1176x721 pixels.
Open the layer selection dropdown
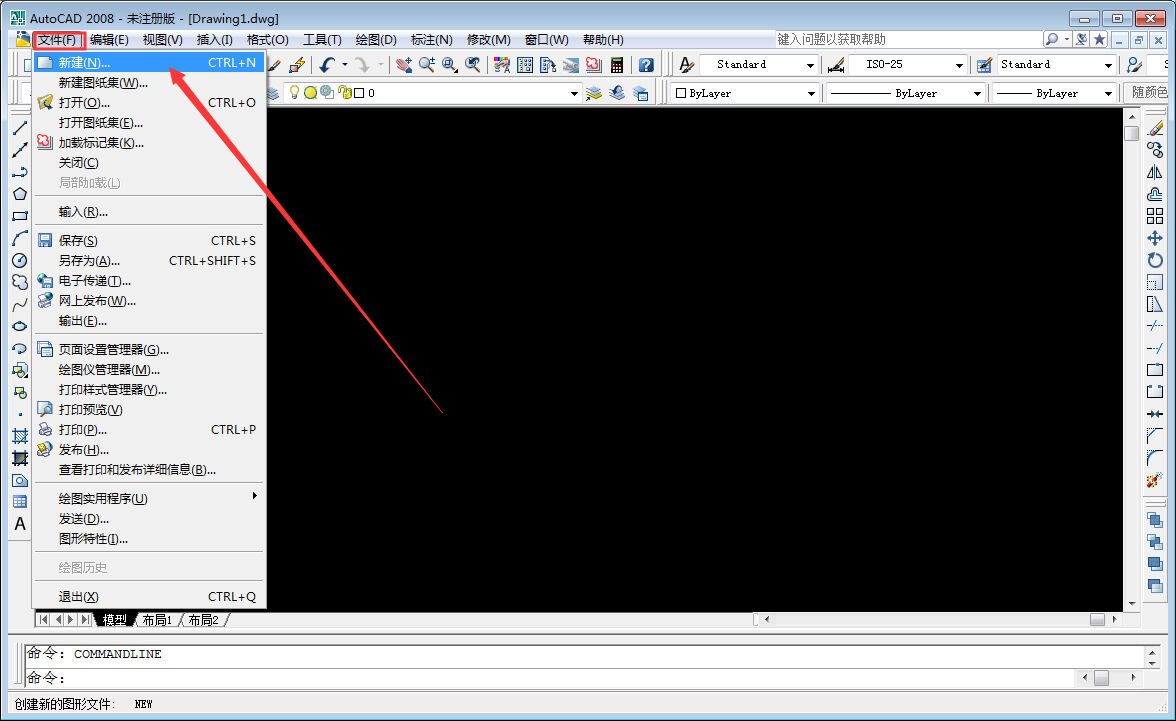(574, 92)
